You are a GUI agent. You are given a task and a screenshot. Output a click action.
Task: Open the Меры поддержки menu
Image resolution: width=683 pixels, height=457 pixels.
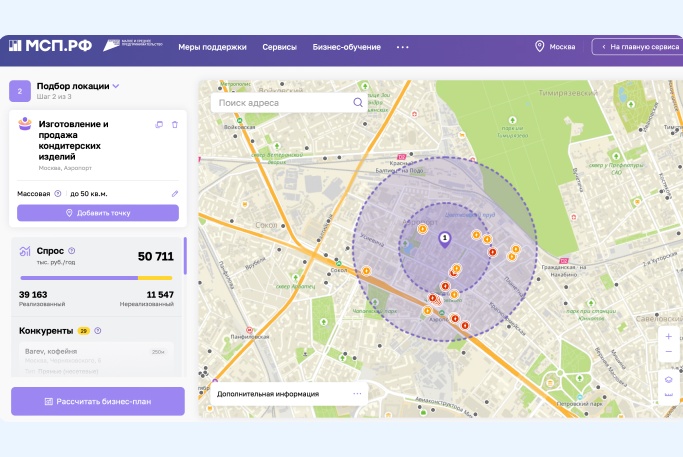212,47
